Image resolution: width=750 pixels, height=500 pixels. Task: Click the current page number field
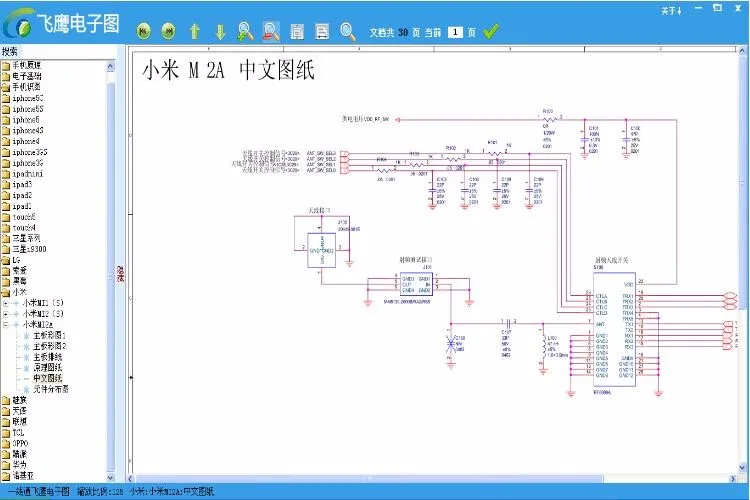(x=455, y=32)
